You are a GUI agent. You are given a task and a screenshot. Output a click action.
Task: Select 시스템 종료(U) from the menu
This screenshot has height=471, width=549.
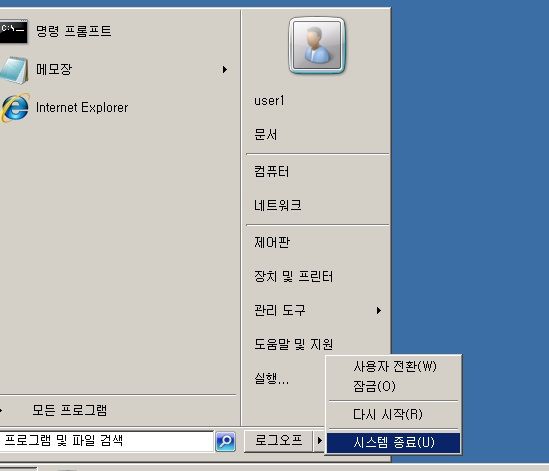point(393,443)
